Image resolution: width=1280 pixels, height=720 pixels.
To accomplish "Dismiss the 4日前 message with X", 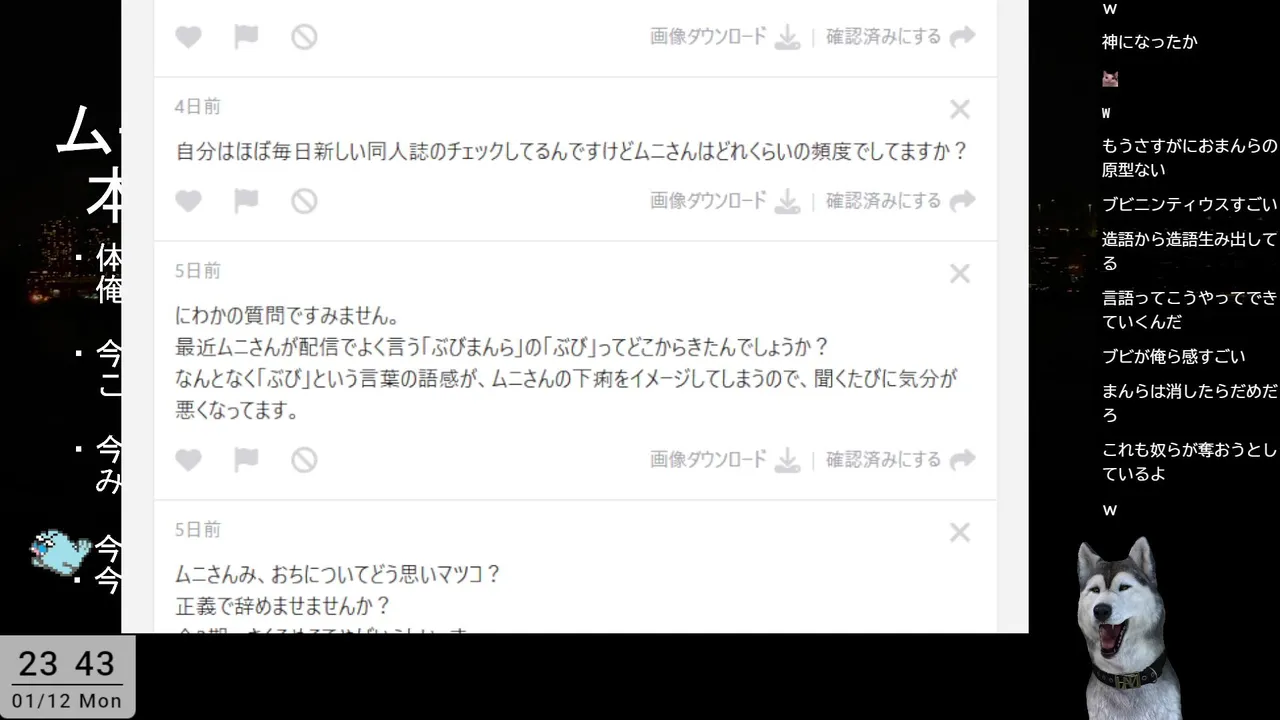I will (960, 109).
